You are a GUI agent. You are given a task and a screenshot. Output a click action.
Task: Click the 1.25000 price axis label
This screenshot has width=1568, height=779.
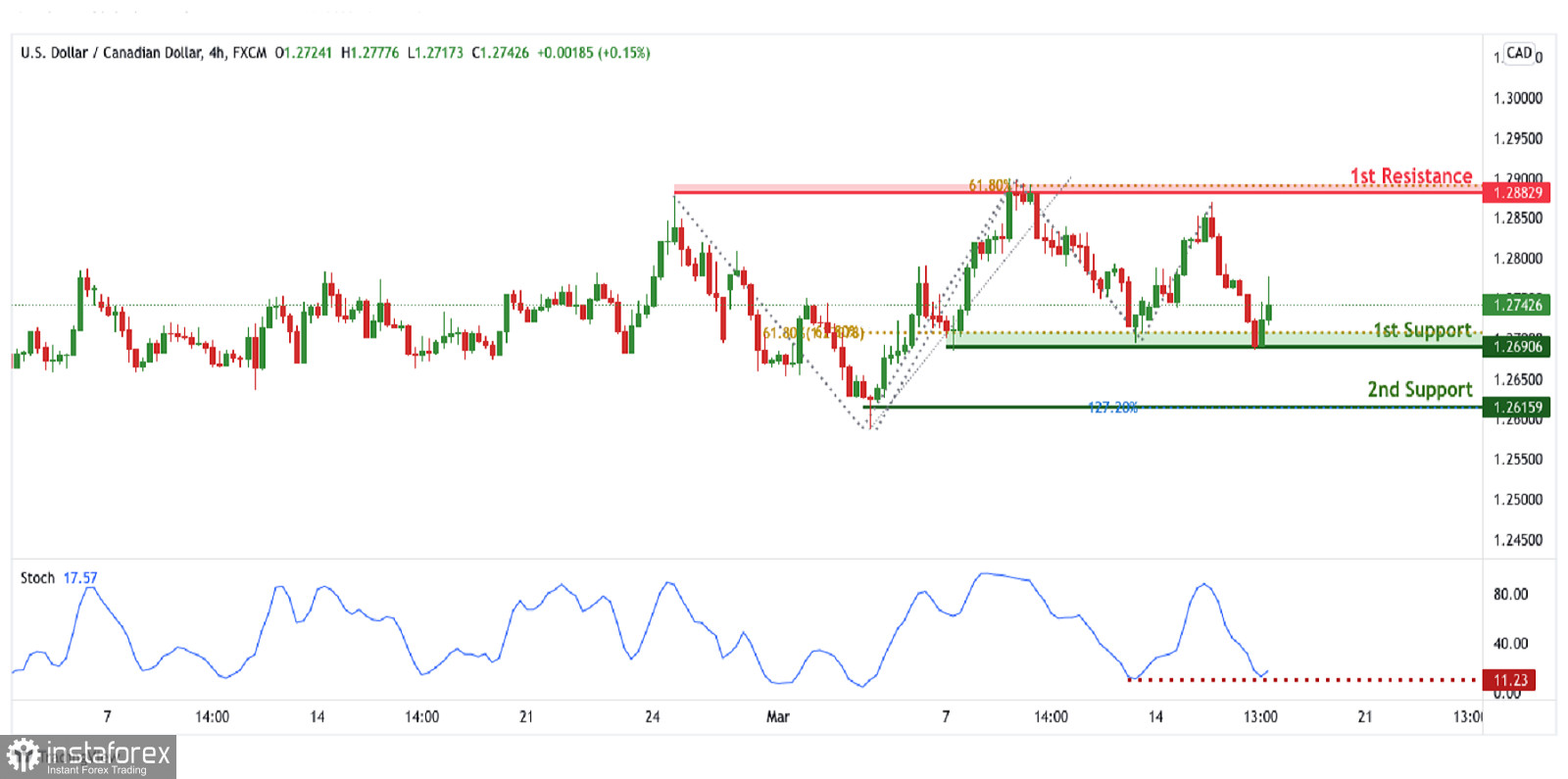coord(1518,499)
